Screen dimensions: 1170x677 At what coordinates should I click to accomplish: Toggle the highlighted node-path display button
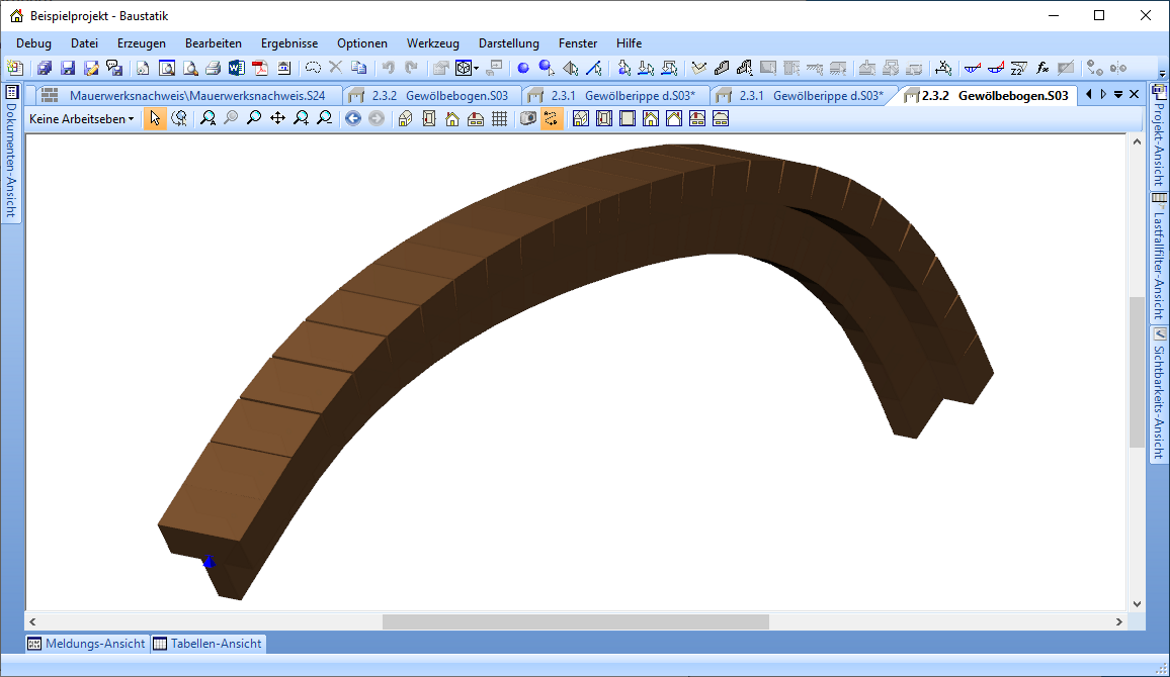551,119
